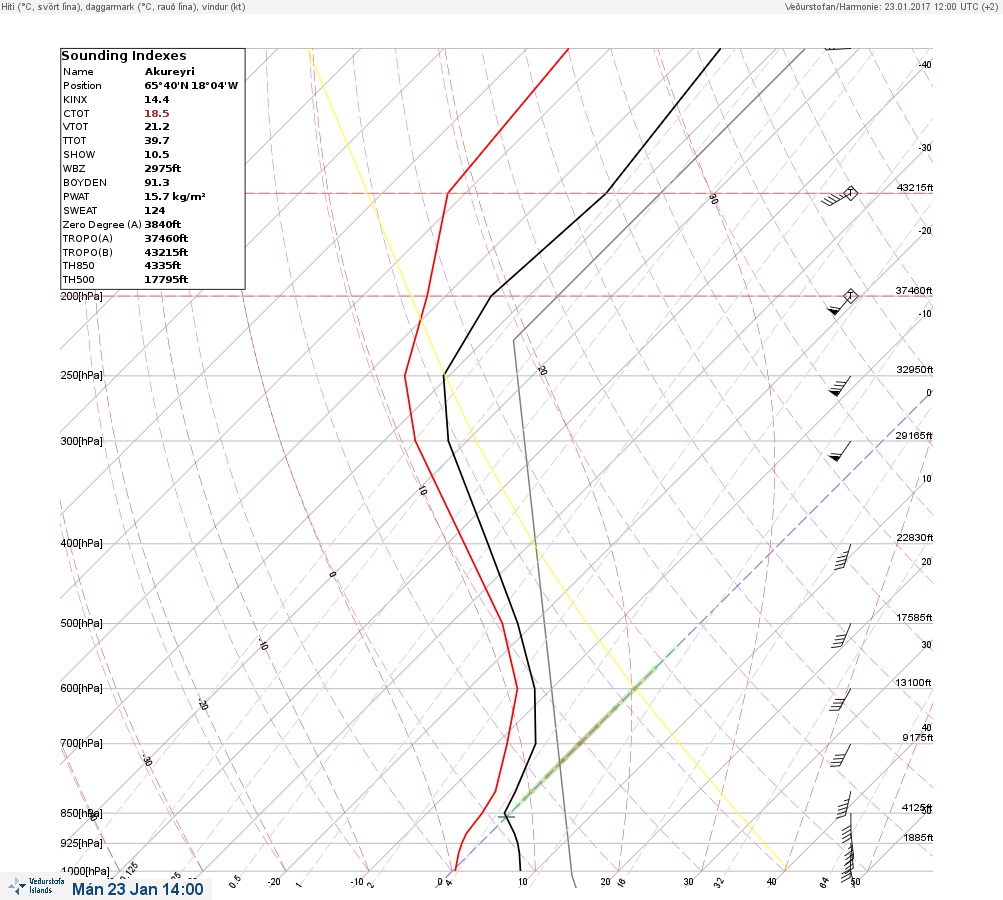Click the 200[hPa] pressure label

click(81, 296)
